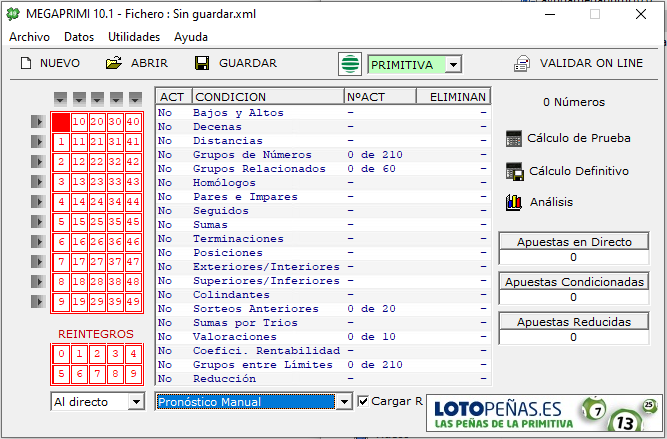667x439 pixels.
Task: Click the VALIDAR ON LINE printer icon
Action: pos(522,63)
